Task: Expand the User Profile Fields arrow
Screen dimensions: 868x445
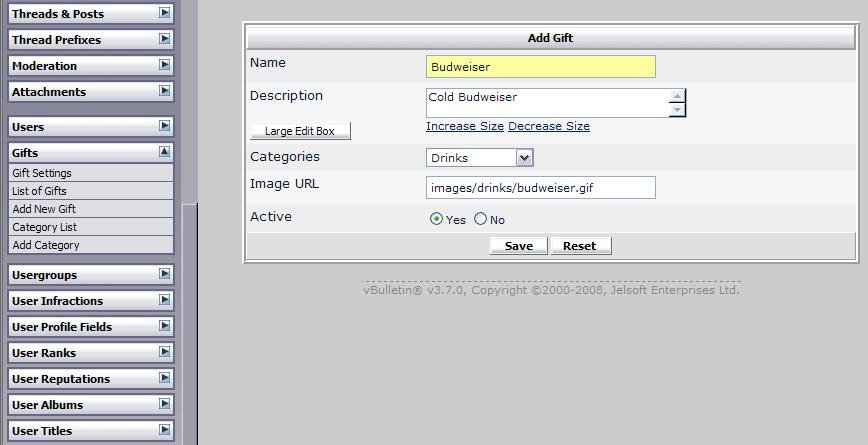Action: point(164,326)
